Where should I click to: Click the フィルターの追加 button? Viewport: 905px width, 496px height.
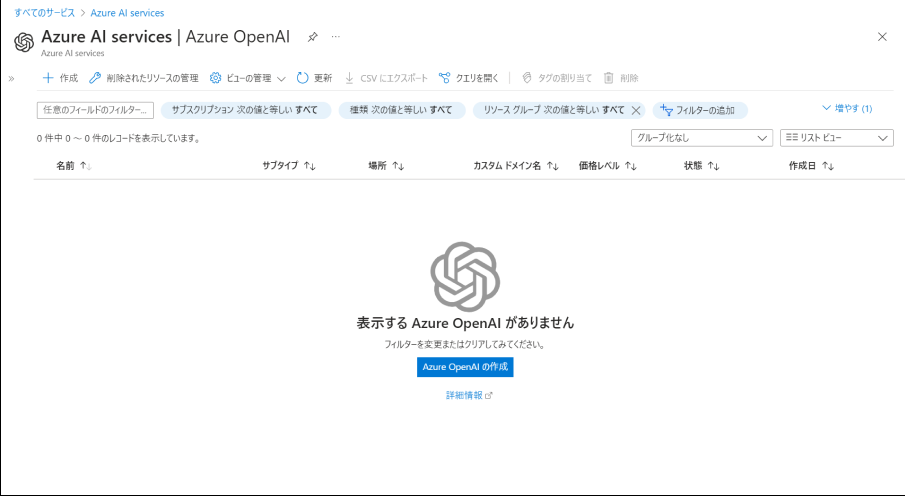[x=700, y=110]
